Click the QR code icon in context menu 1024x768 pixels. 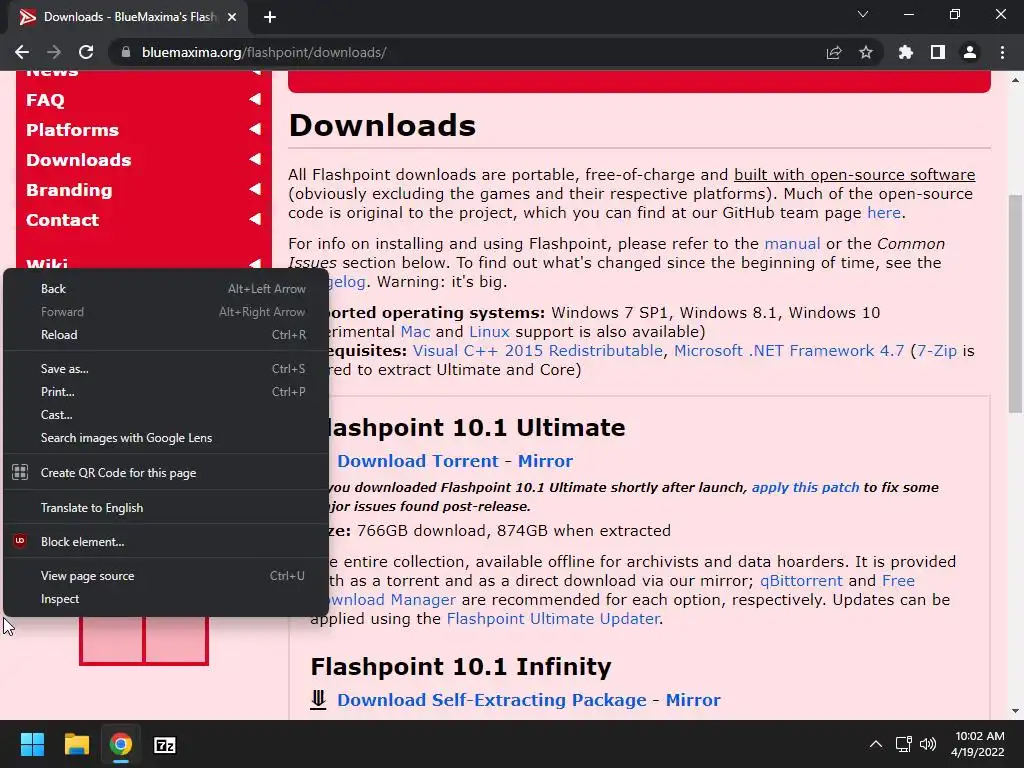click(20, 472)
